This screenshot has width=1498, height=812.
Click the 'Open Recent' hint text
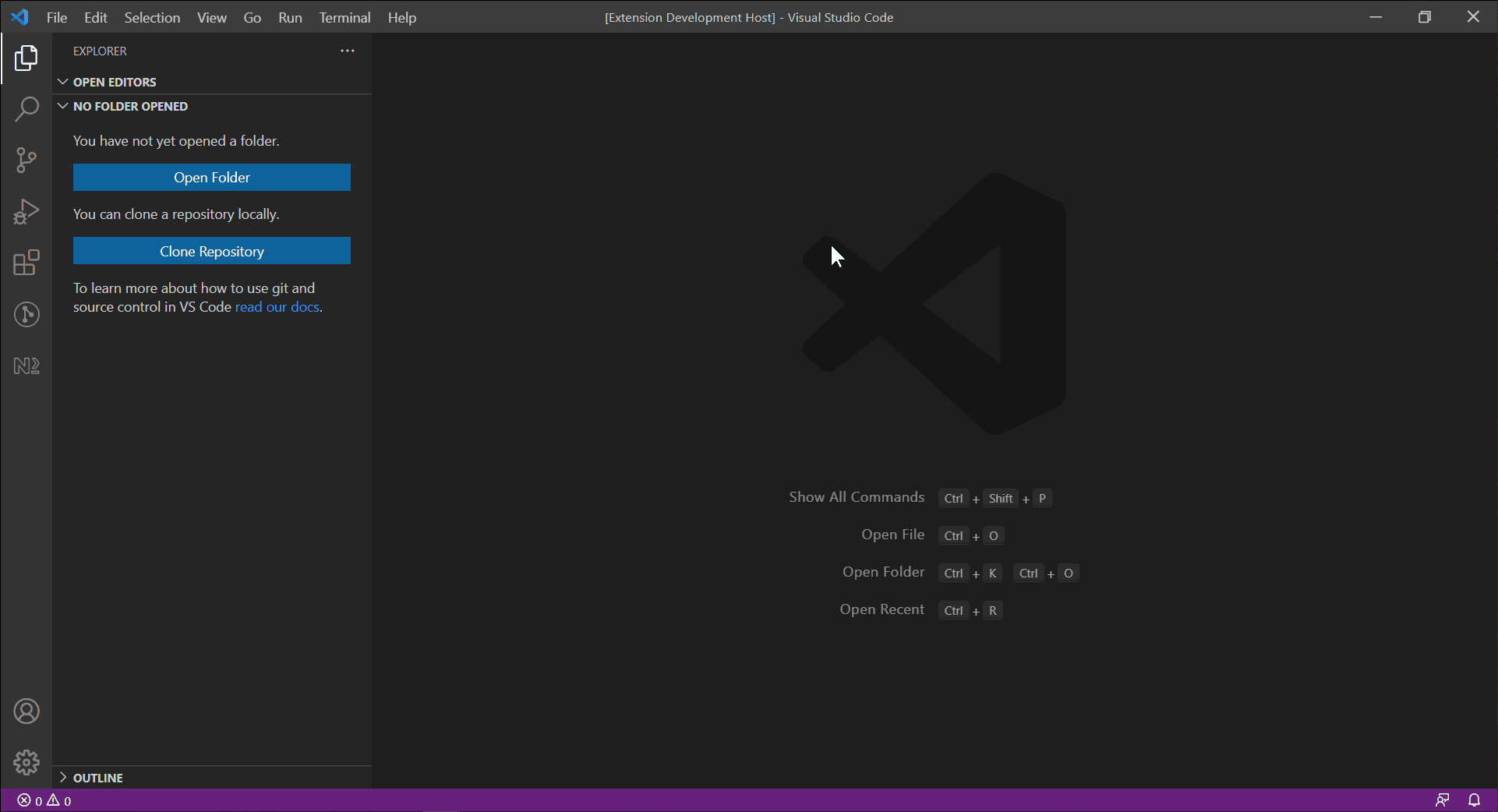click(x=882, y=609)
